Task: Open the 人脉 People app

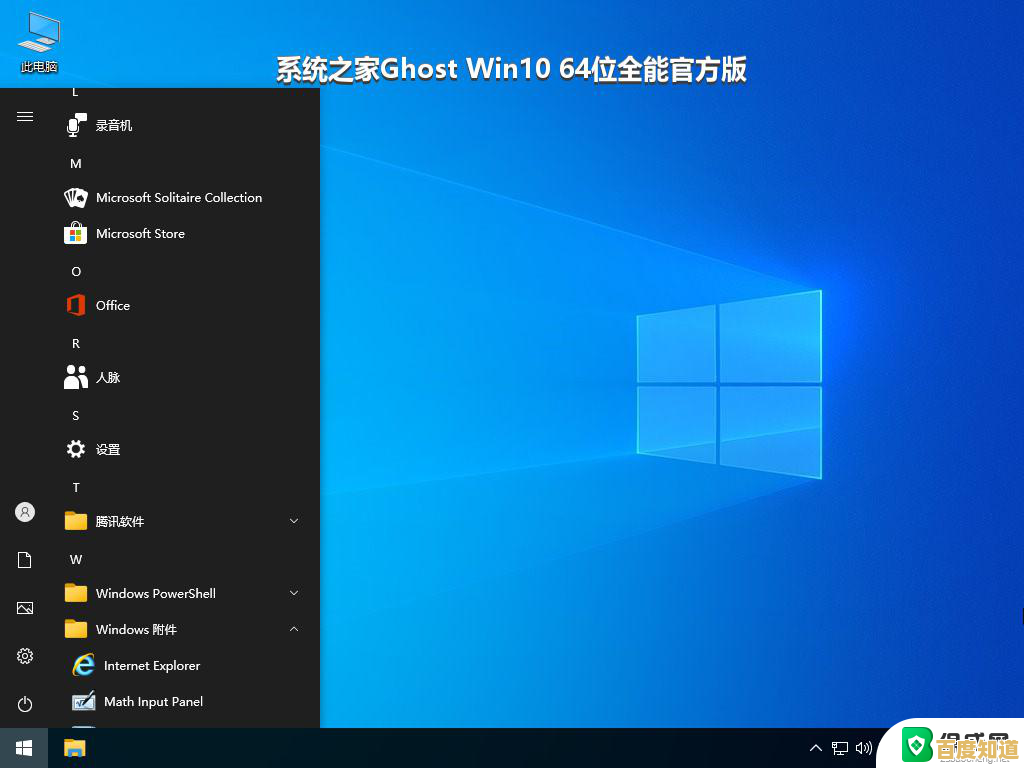Action: click(x=108, y=377)
